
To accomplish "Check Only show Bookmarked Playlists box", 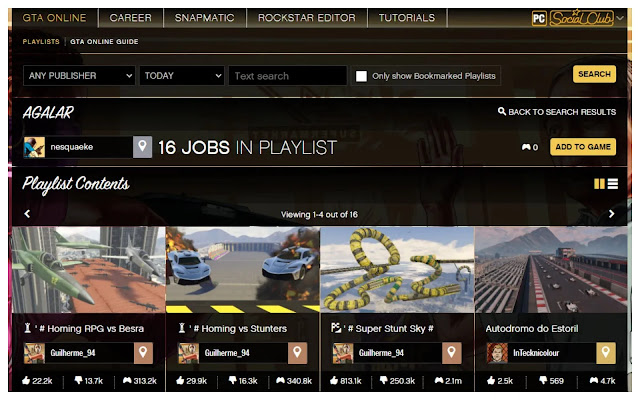I will 361,76.
